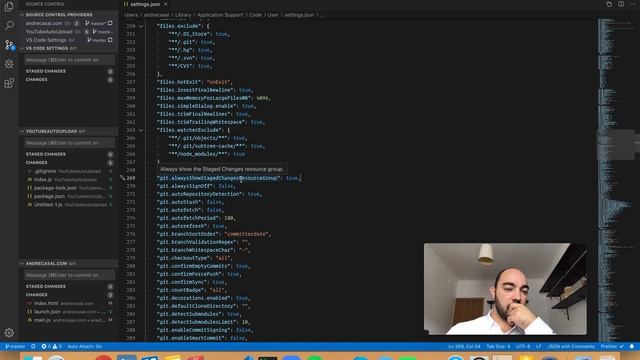This screenshot has width=640, height=360.
Task: Click the minimap viewport slider
Action: 617,144
